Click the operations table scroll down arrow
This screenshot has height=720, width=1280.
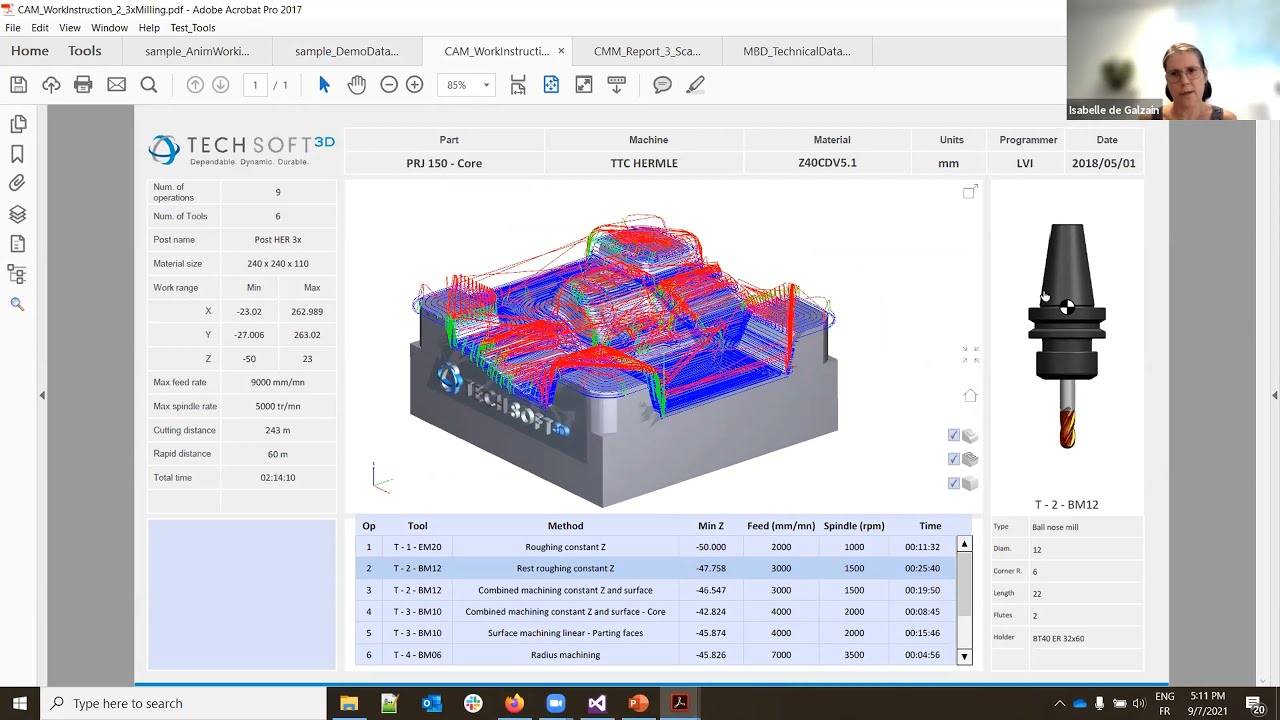(964, 657)
